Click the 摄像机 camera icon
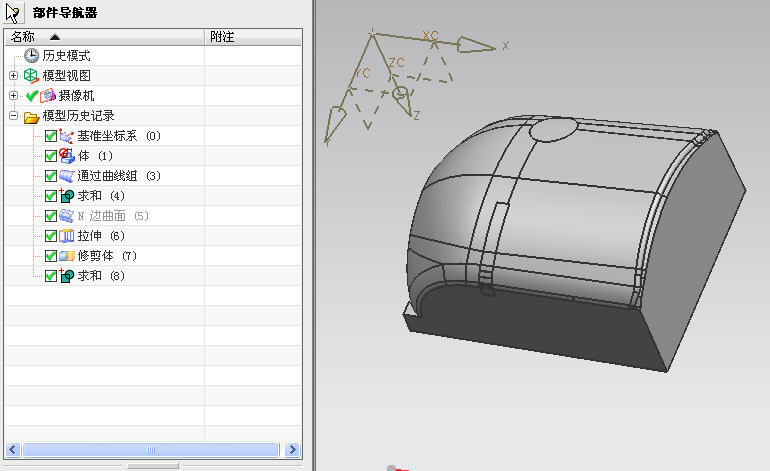The image size is (770, 471). click(48, 95)
